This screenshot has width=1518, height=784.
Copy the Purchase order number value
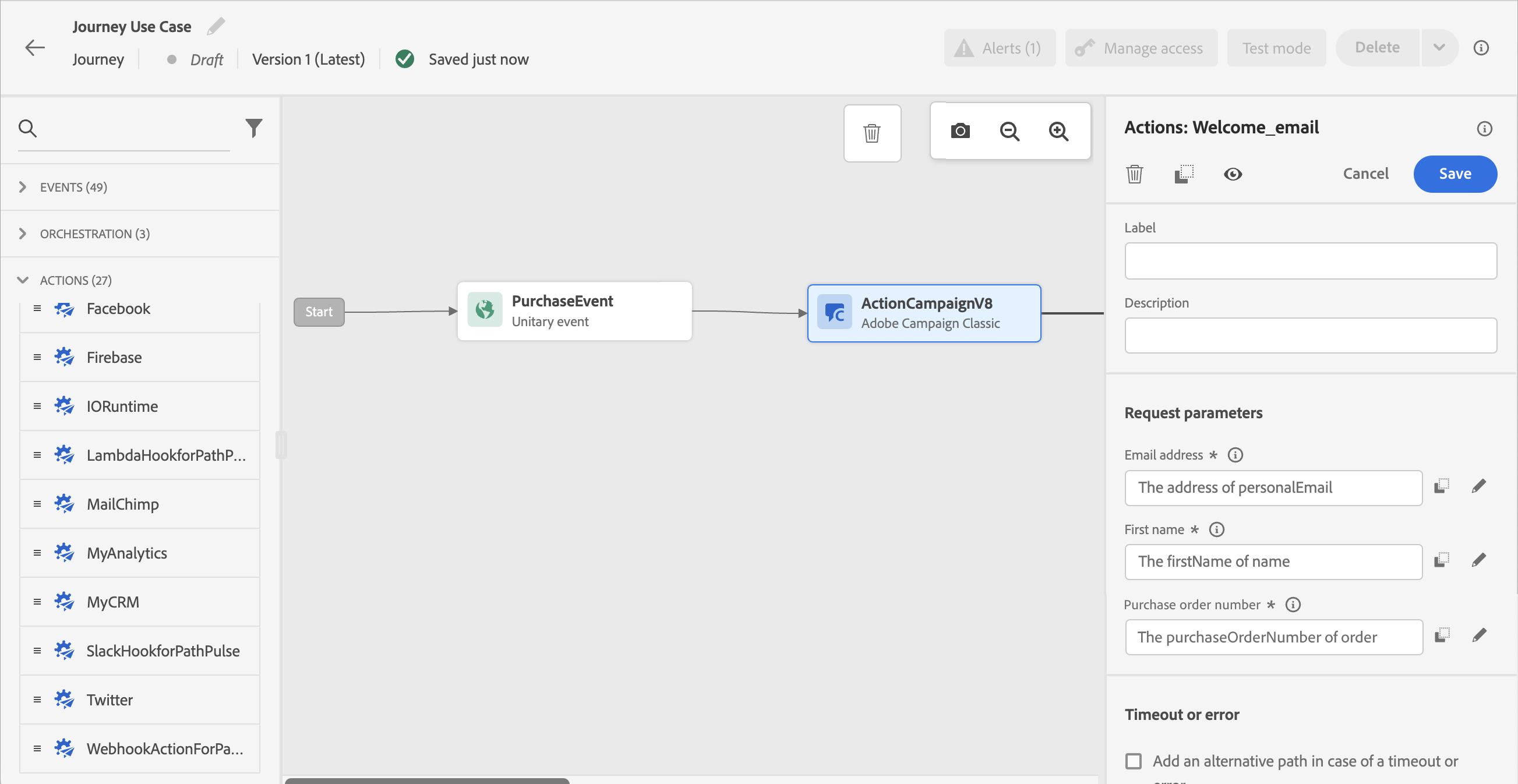click(1441, 635)
